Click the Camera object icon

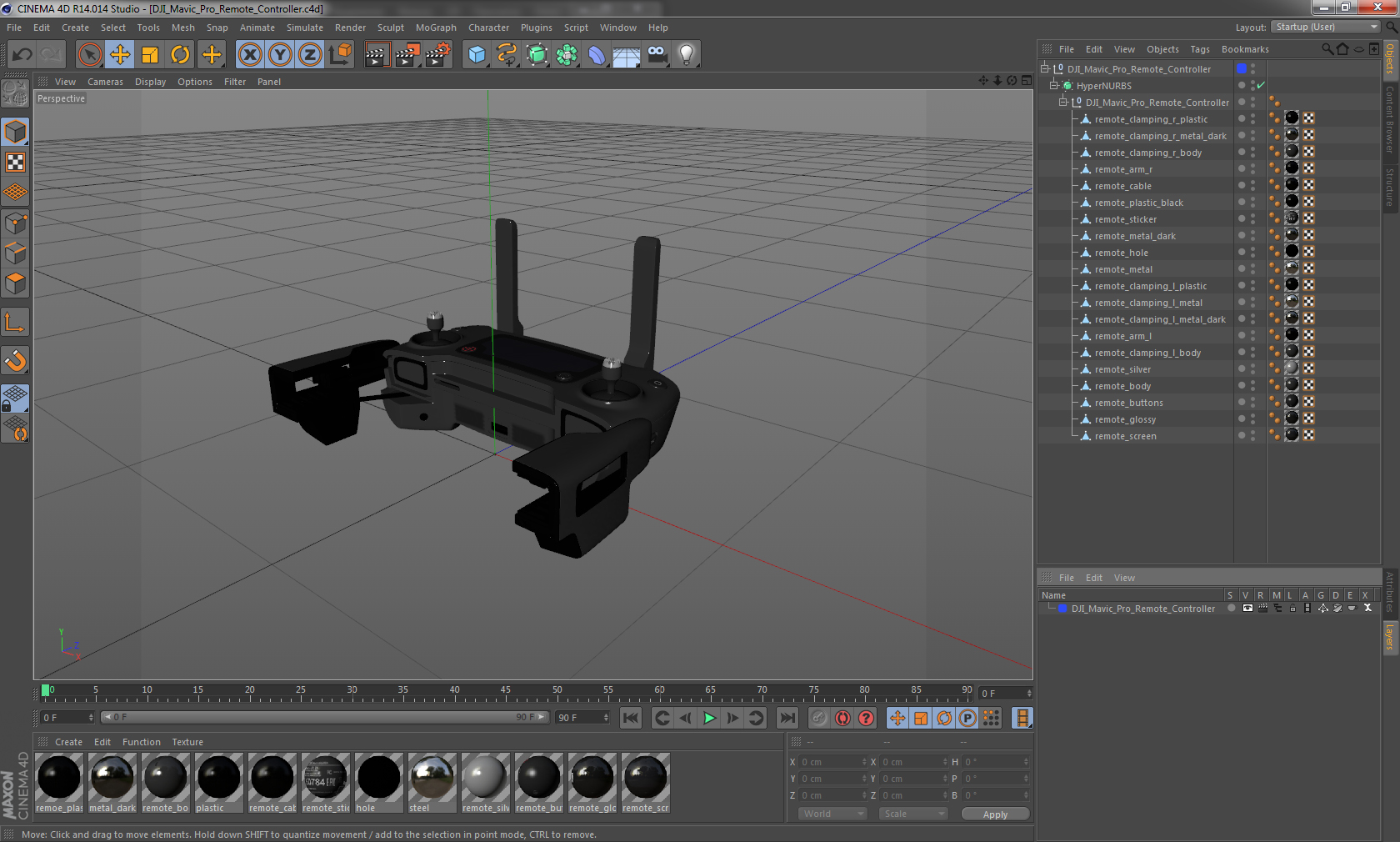[657, 55]
